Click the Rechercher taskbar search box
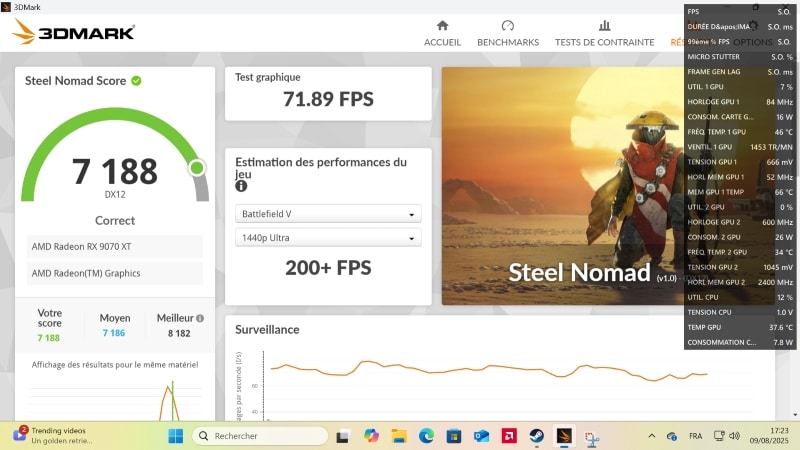The image size is (800, 450). tap(260, 436)
